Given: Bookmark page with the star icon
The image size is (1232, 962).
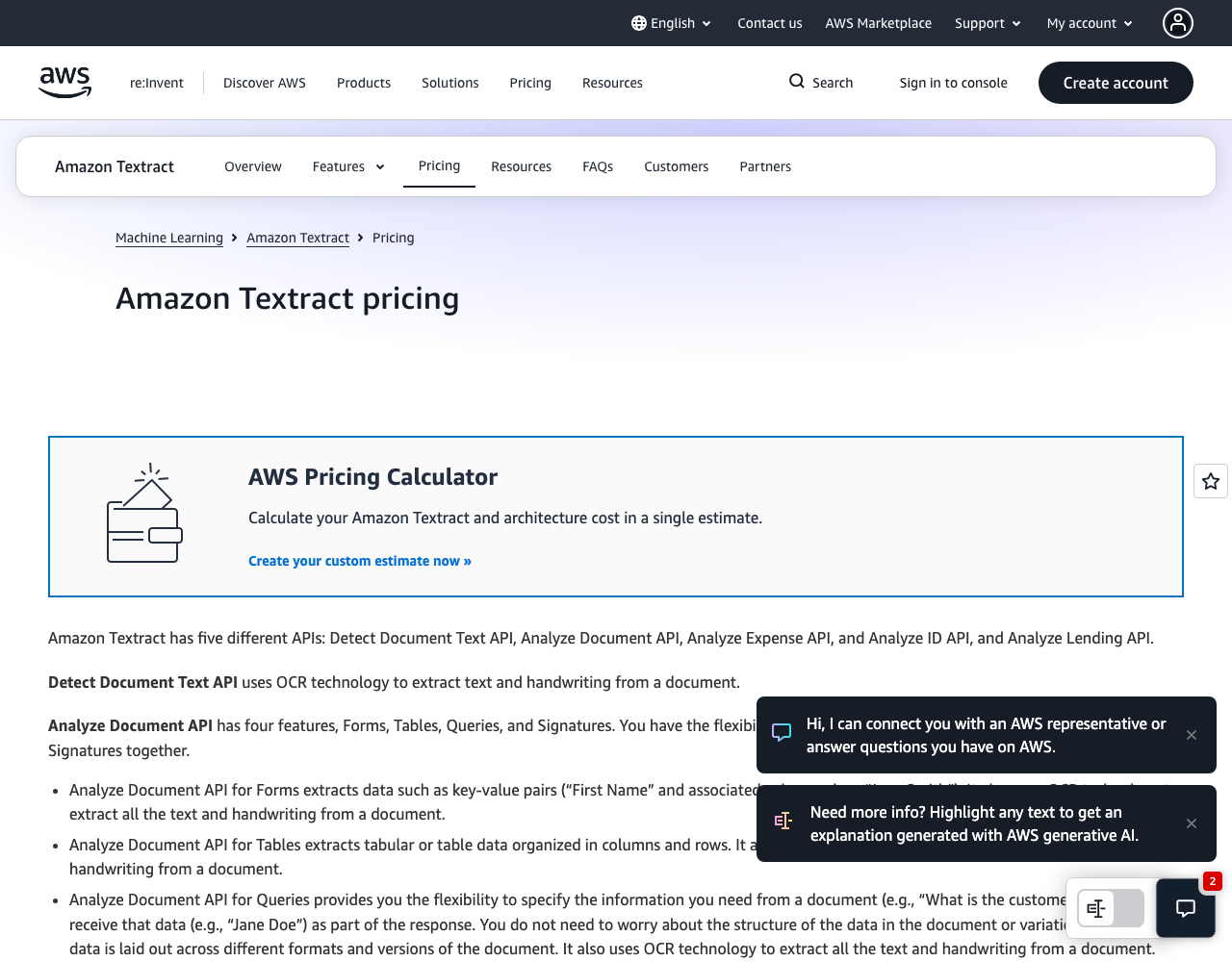Looking at the screenshot, I should pyautogui.click(x=1211, y=481).
